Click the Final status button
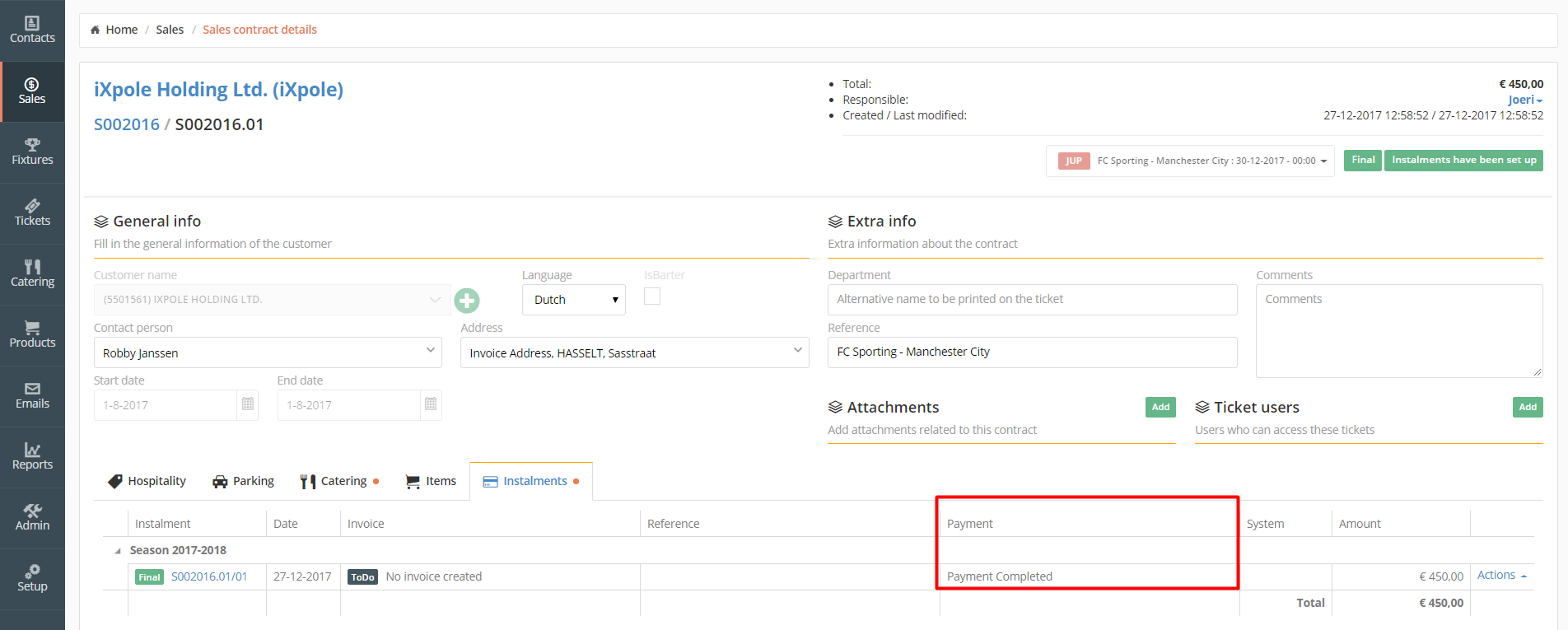The image size is (1568, 630). pos(1363,161)
